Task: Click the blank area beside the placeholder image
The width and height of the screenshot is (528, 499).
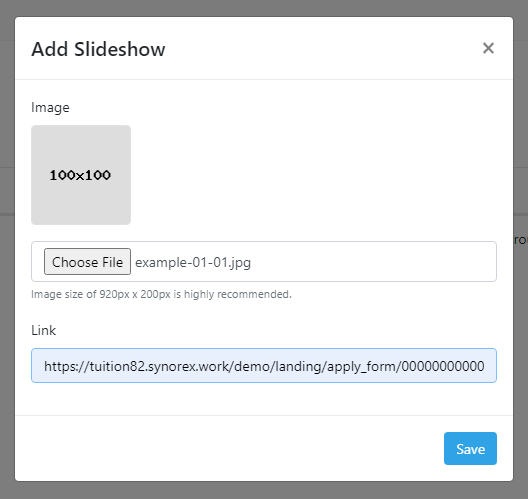Action: 313,175
